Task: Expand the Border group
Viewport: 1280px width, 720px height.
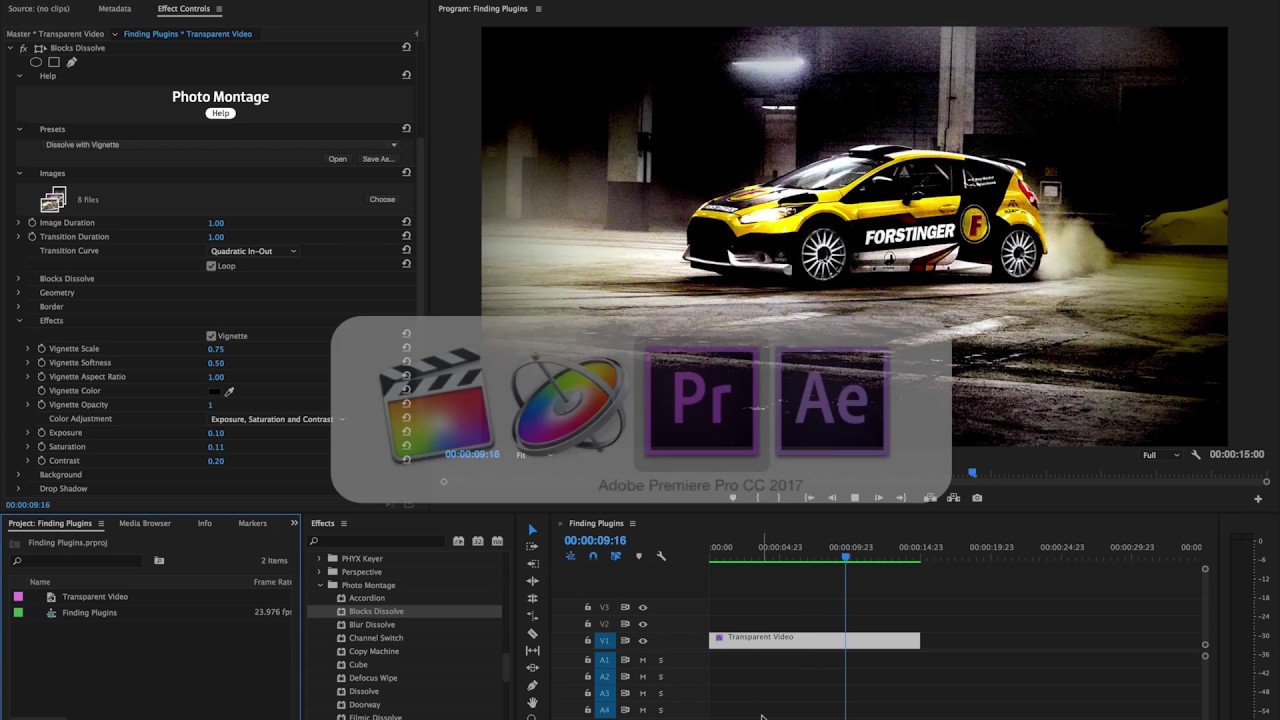Action: point(18,307)
